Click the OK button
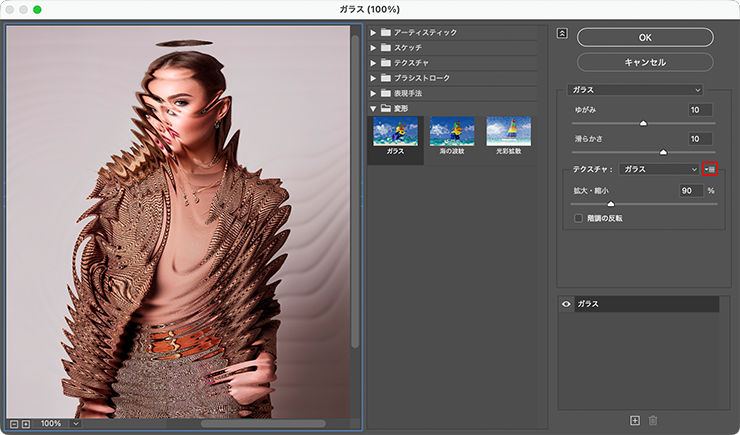The image size is (740, 435). click(645, 37)
